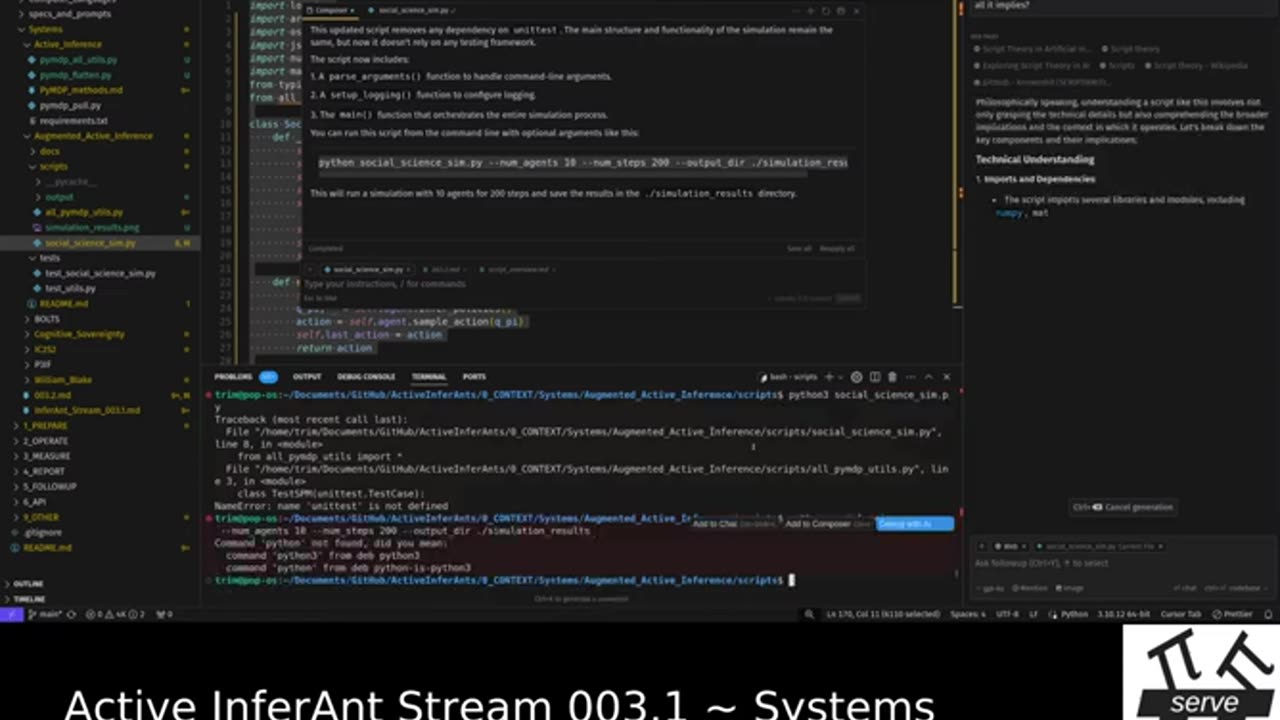Open the terminal launch profile dropdown

coord(841,377)
